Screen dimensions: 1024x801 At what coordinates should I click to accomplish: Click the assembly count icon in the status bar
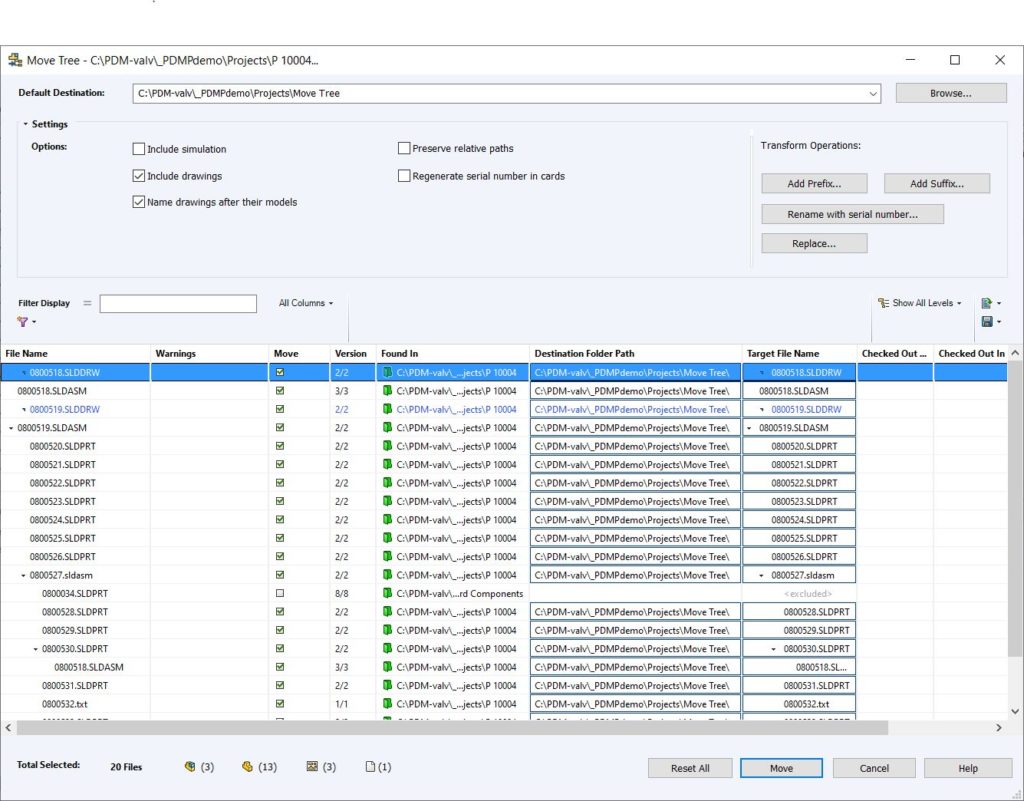[189, 767]
